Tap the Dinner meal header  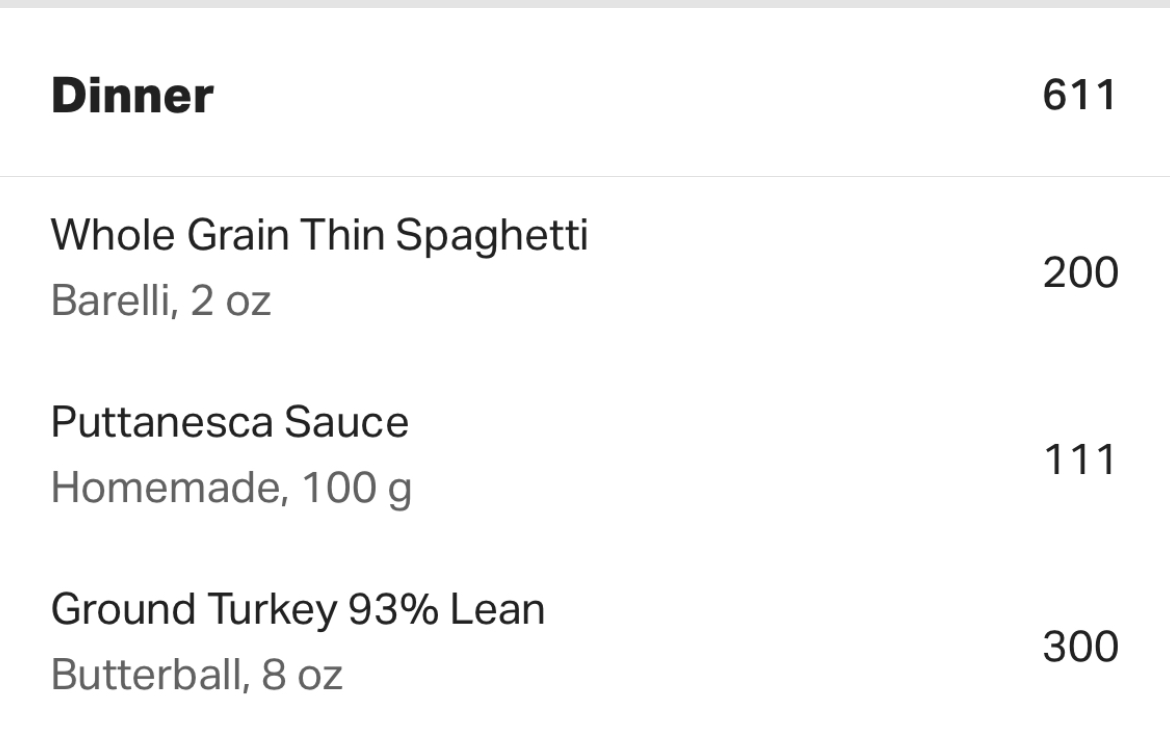132,96
